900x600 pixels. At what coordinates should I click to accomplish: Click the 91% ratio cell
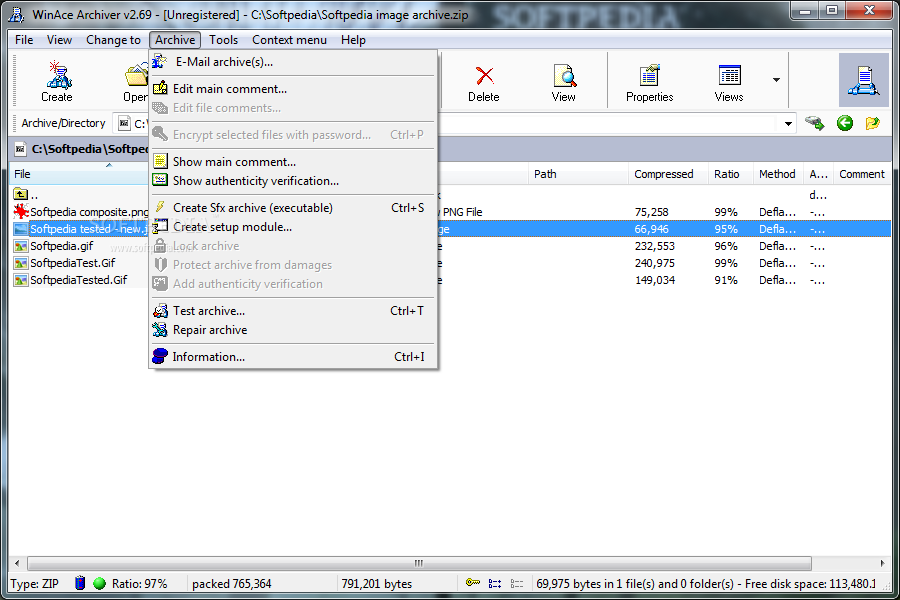(x=726, y=280)
